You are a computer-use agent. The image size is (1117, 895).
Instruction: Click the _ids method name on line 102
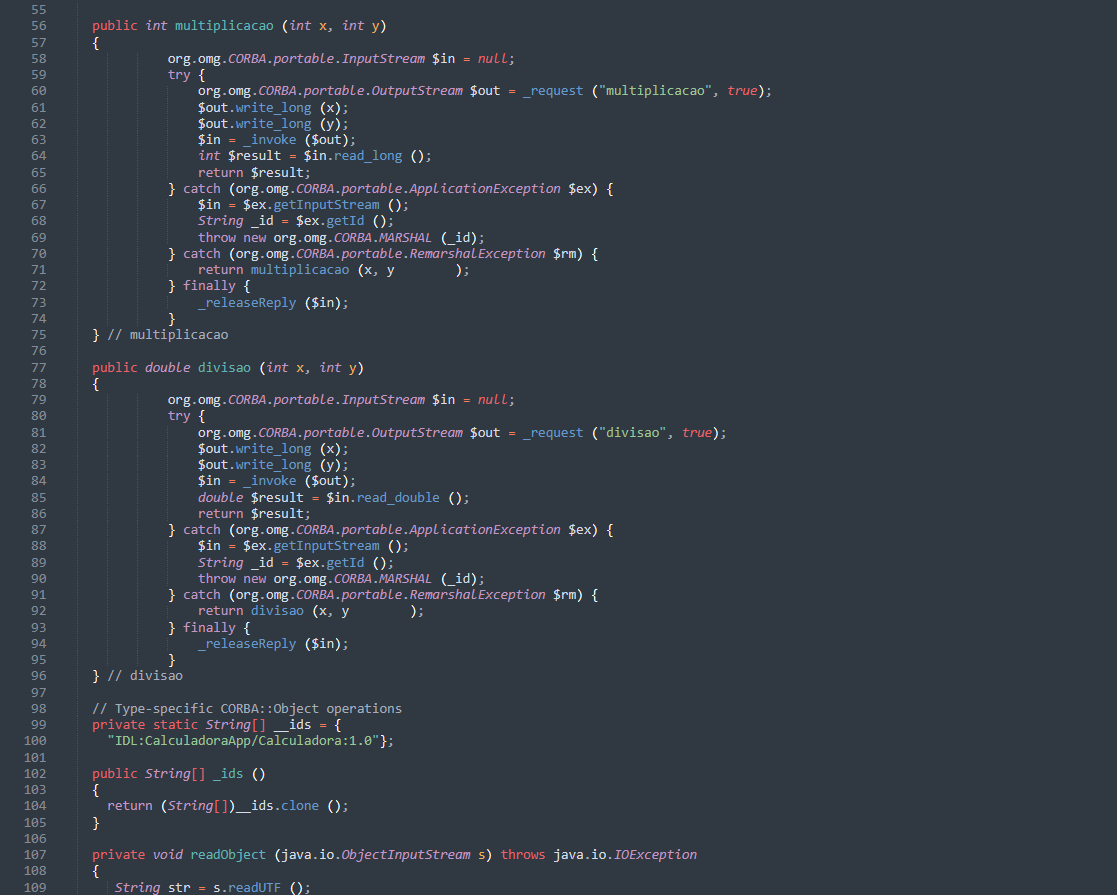228,773
